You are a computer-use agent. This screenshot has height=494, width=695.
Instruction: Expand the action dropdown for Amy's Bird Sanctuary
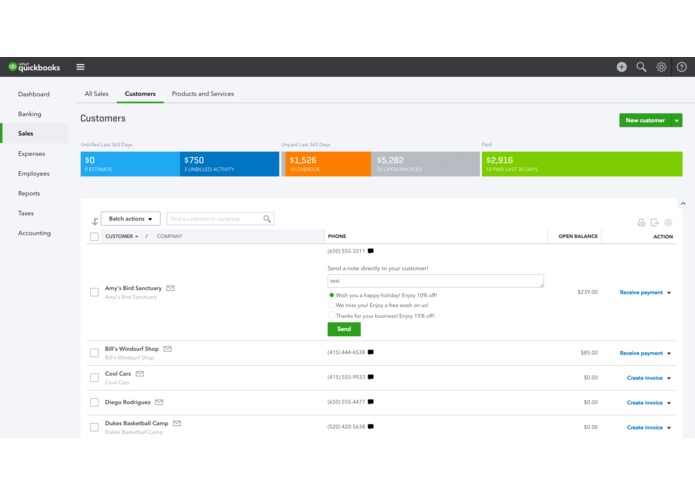pos(669,292)
